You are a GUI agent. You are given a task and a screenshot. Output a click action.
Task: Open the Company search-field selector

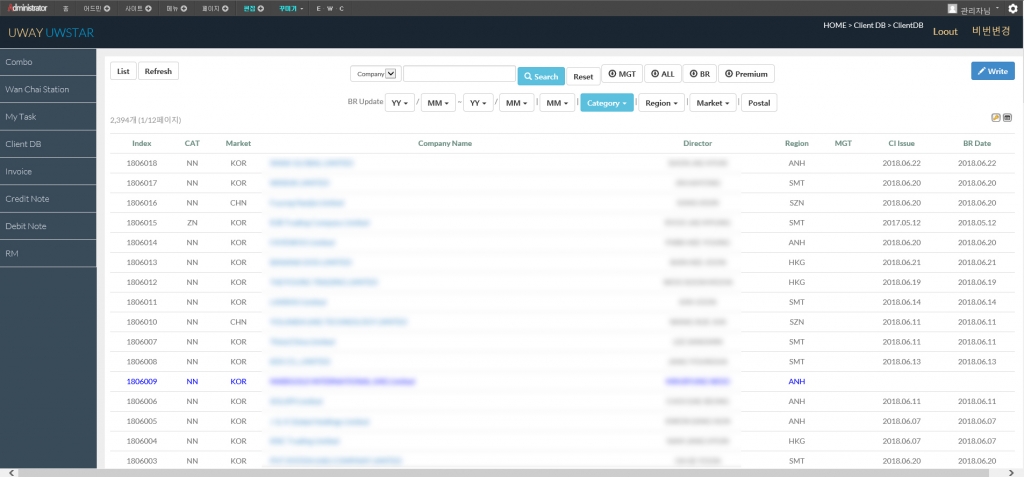(x=374, y=74)
